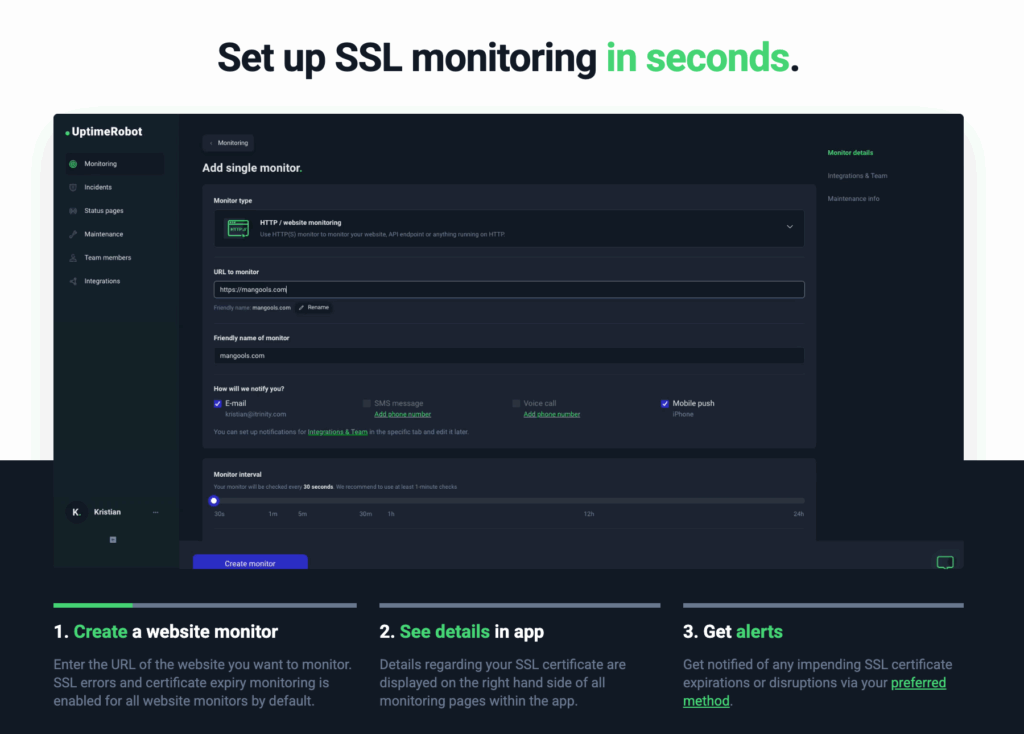
Task: Select the Maintenance info section tab
Action: (x=854, y=199)
